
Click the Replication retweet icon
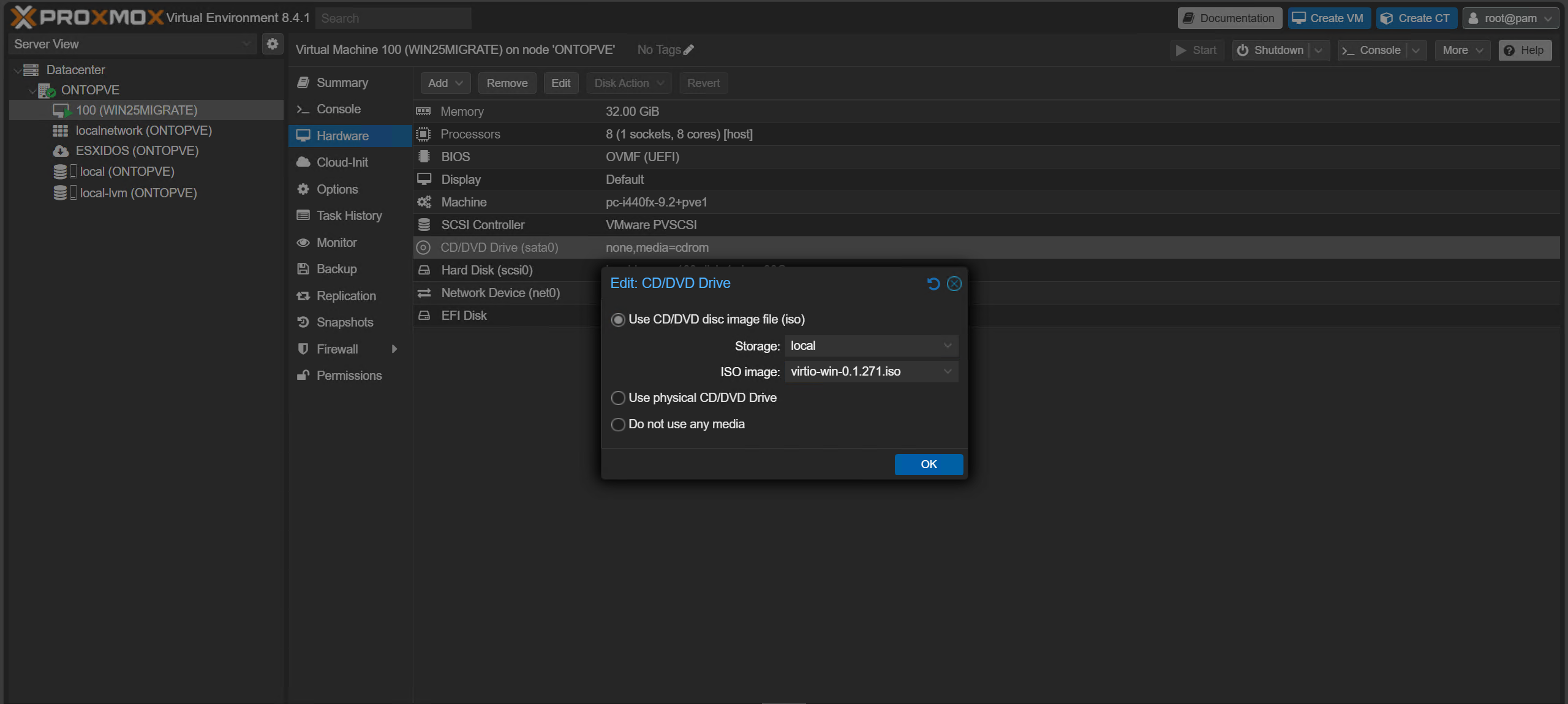click(303, 296)
